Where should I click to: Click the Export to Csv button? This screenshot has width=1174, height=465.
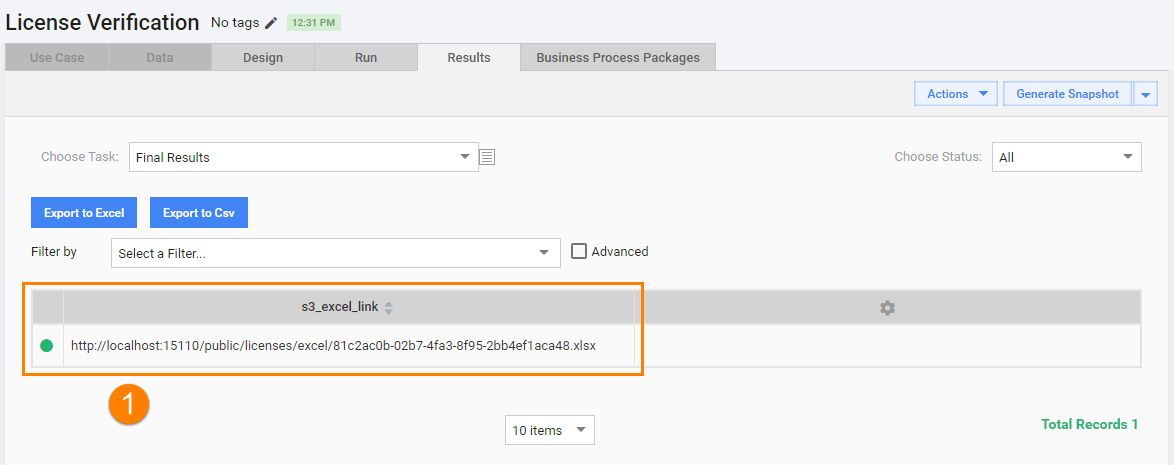[199, 213]
